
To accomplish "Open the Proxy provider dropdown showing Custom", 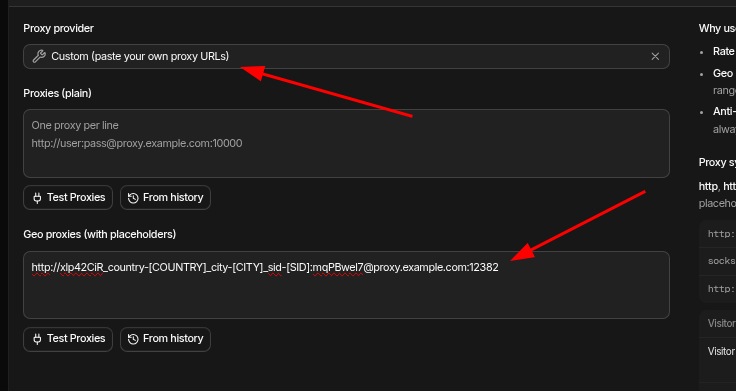I will pos(346,56).
